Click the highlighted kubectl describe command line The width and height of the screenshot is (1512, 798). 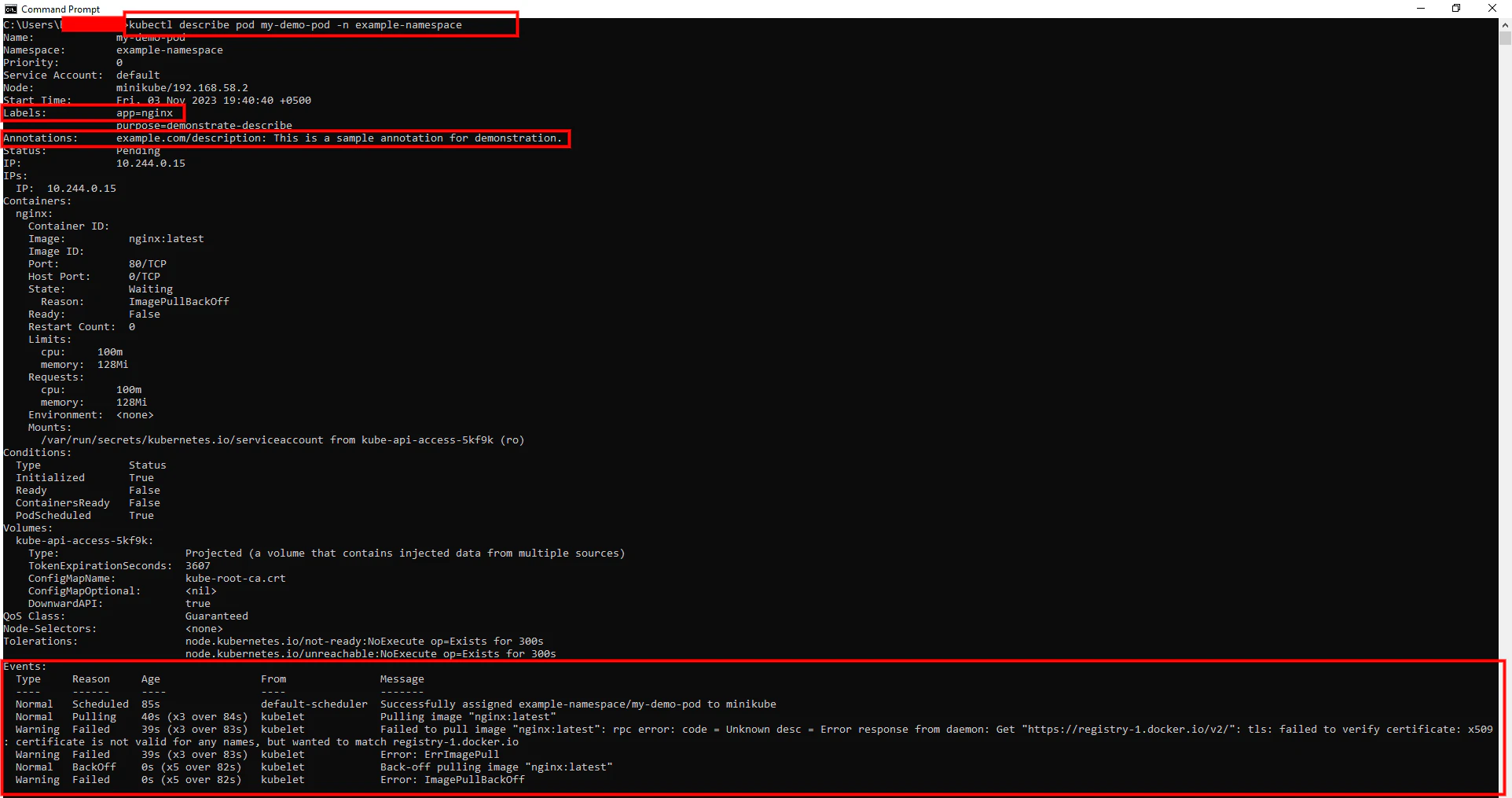[295, 24]
